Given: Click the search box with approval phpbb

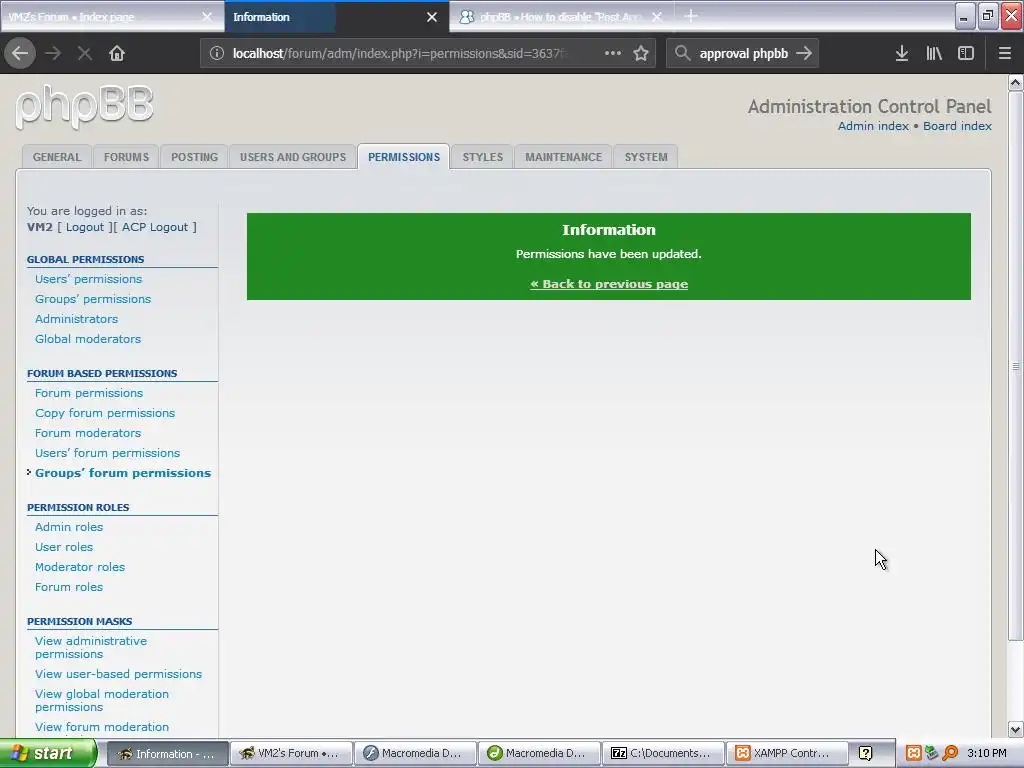Looking at the screenshot, I should click(744, 54).
